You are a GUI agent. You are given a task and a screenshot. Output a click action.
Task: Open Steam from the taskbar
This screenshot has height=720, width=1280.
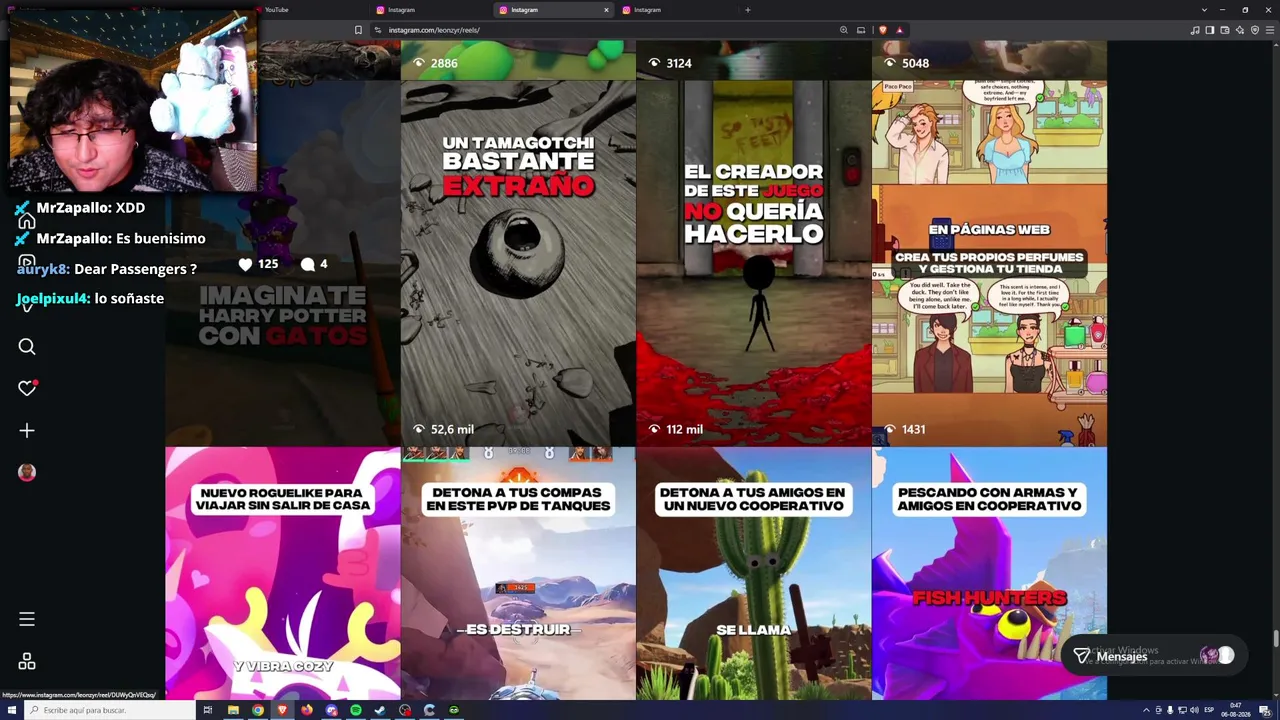pyautogui.click(x=380, y=710)
